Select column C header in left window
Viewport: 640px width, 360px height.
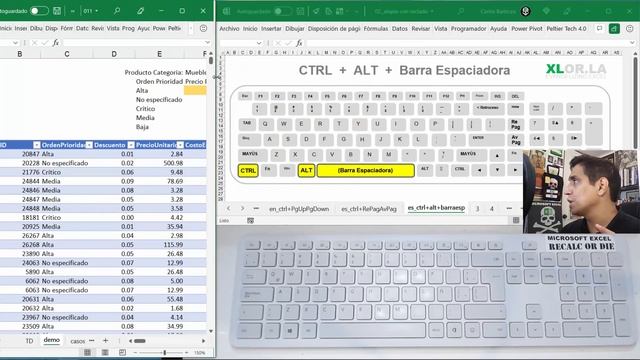[67, 54]
